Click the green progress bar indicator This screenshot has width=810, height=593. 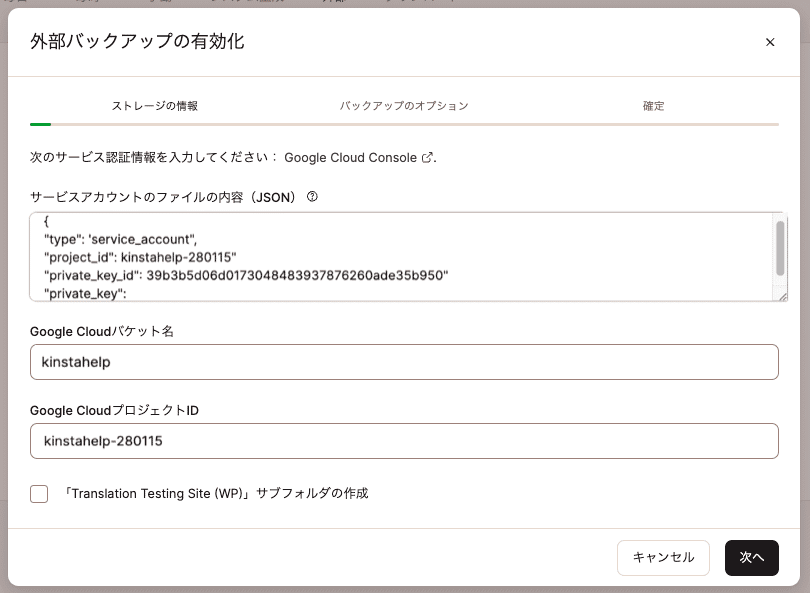(40, 125)
